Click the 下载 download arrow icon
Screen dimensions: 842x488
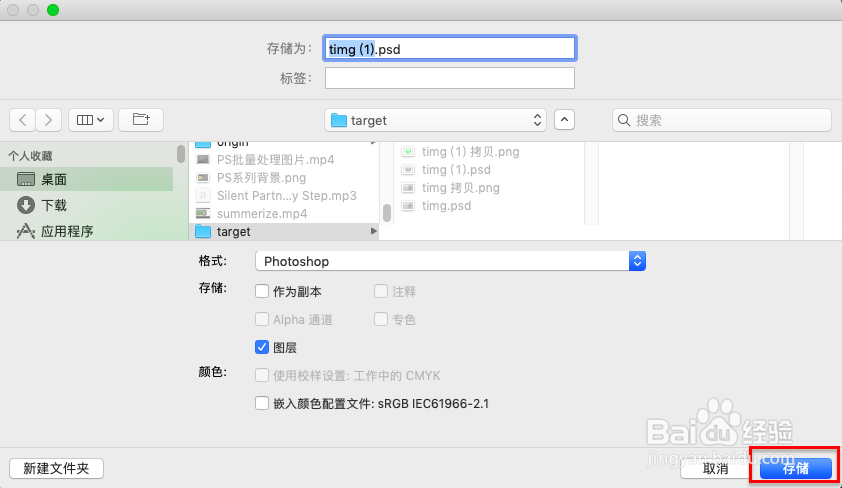pyautogui.click(x=26, y=205)
